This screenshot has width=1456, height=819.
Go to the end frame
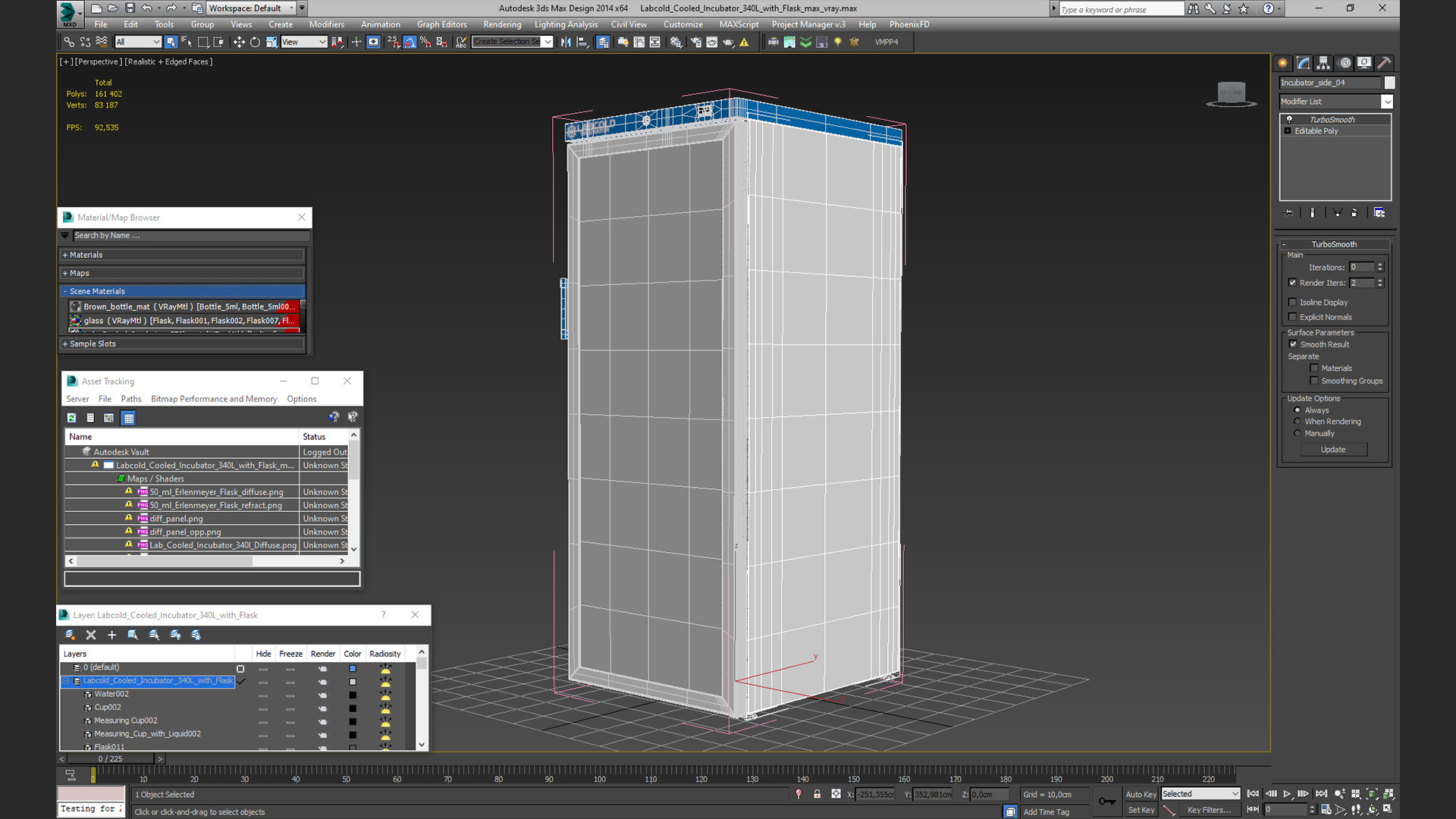pos(1321,794)
